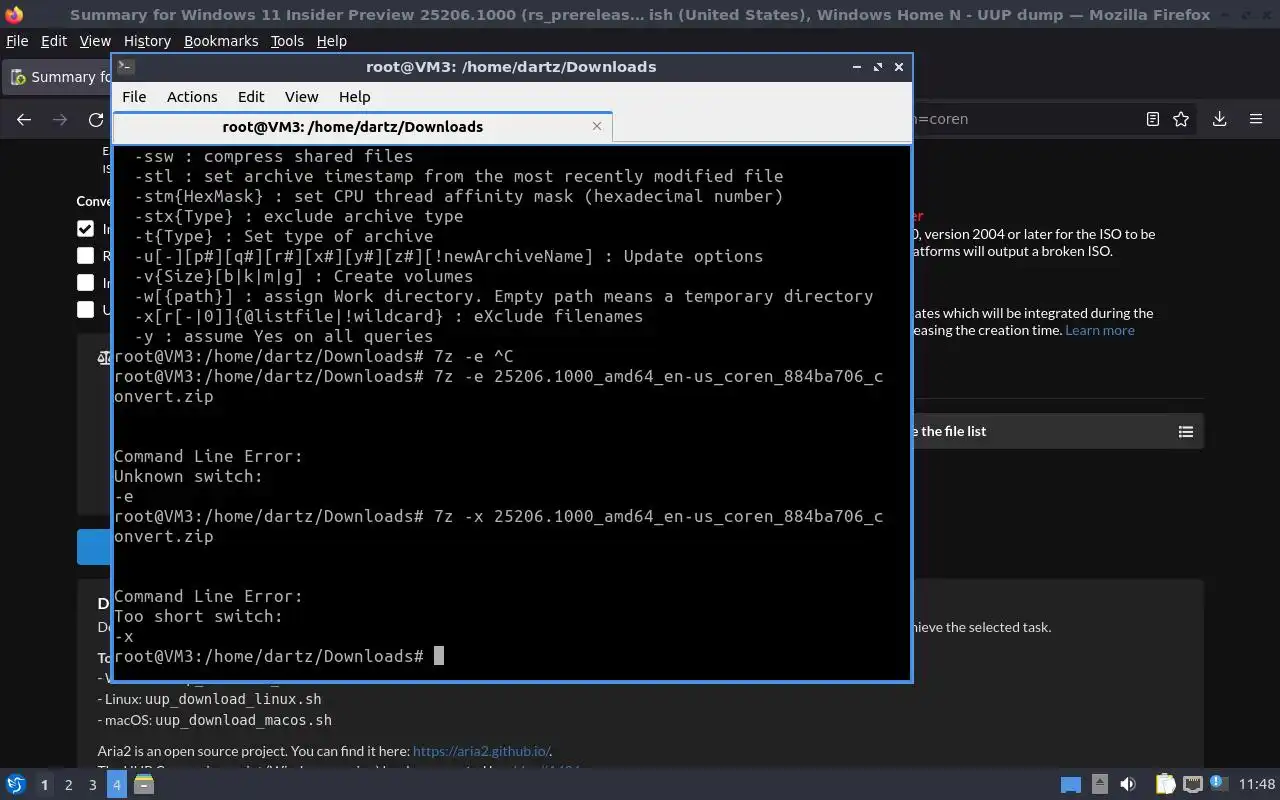Image resolution: width=1280 pixels, height=800 pixels.
Task: Toggle the second conversion option checkbox
Action: tap(86, 256)
